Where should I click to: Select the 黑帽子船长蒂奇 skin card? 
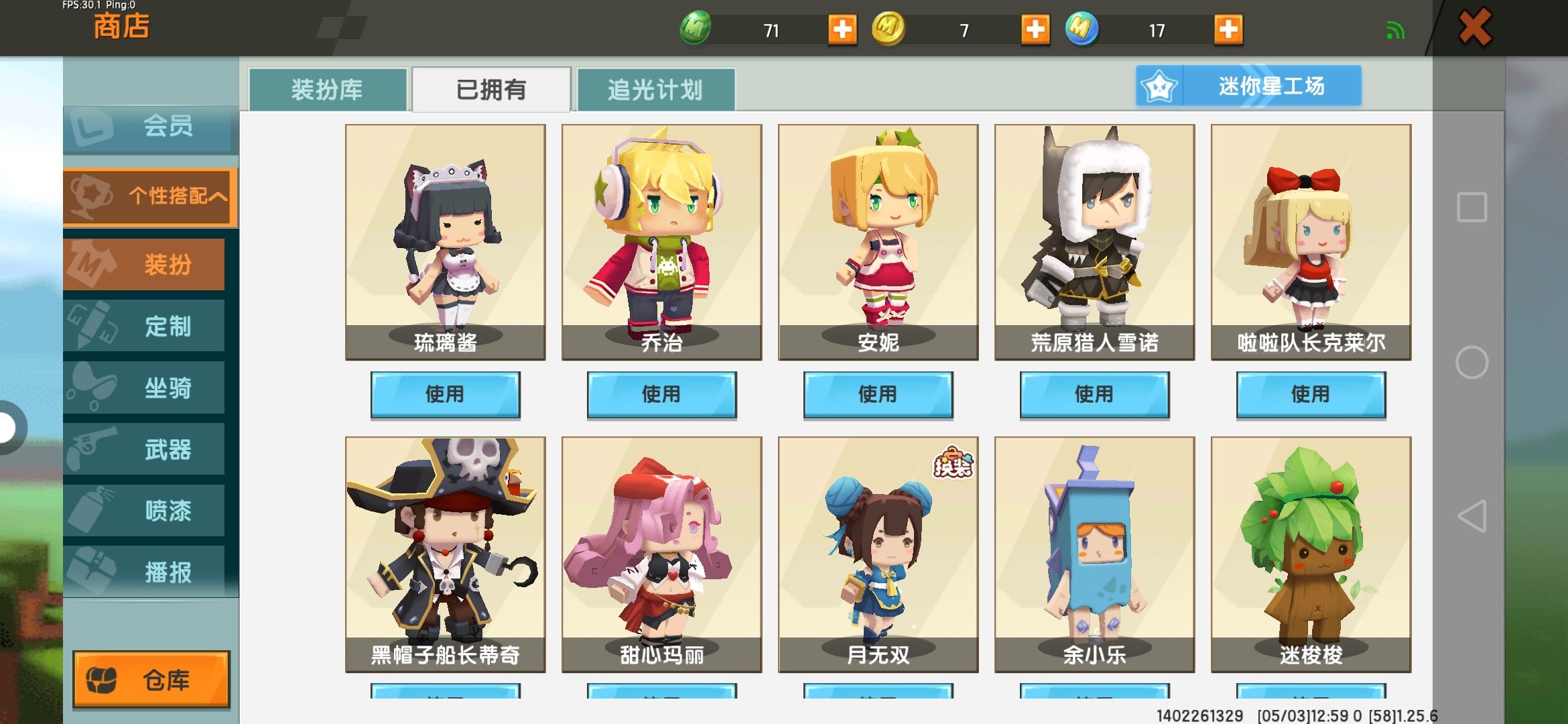coord(446,554)
